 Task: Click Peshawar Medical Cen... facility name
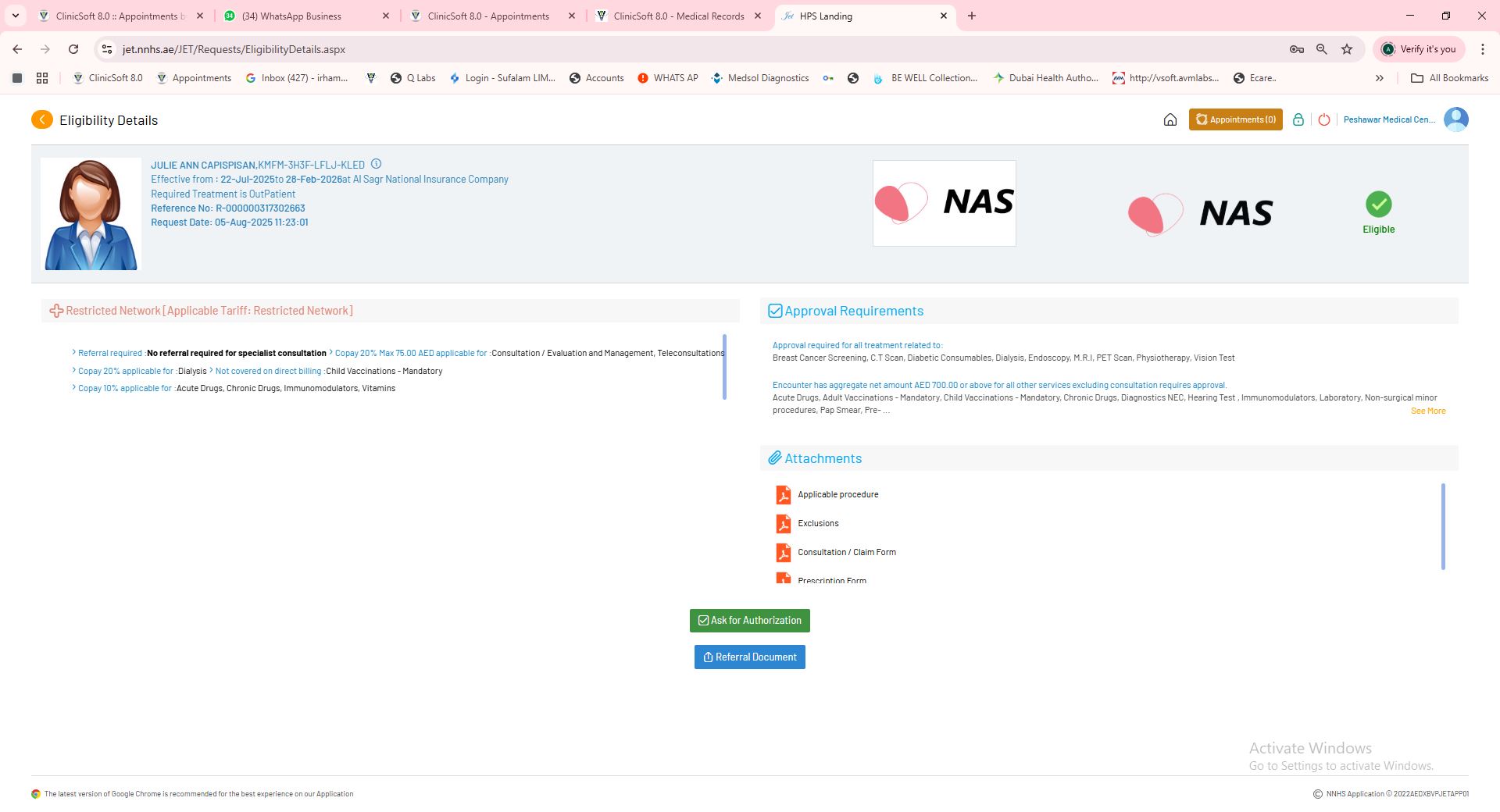pos(1389,119)
